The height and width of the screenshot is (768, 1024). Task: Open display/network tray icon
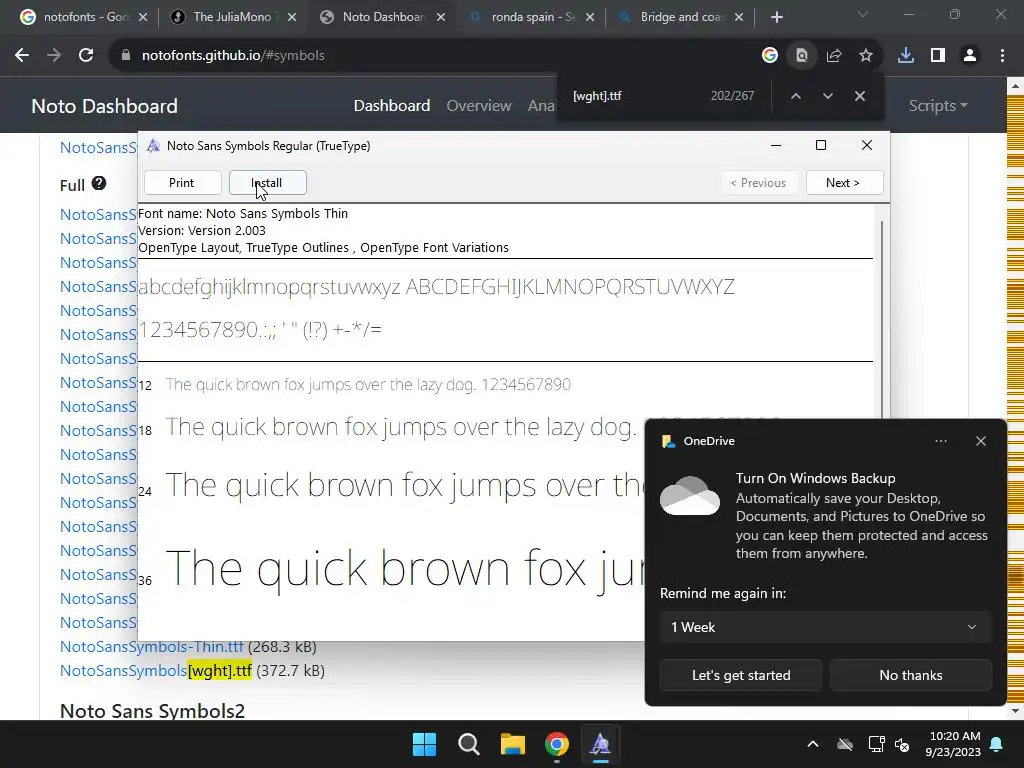pos(876,744)
